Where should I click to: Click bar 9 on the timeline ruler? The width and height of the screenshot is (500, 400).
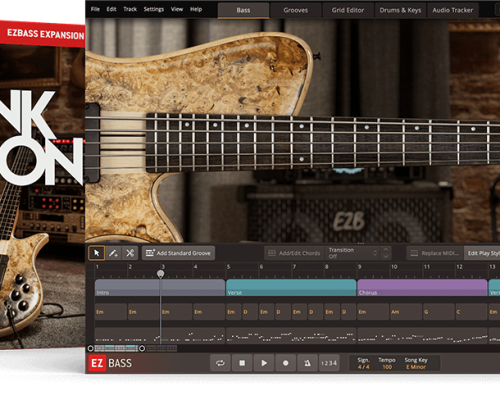pyautogui.click(x=360, y=267)
